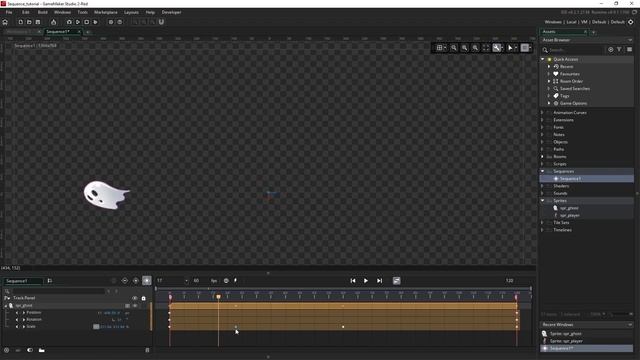Screen dimensions: 640x360
Task: Jump to the sequence start
Action: click(x=353, y=280)
